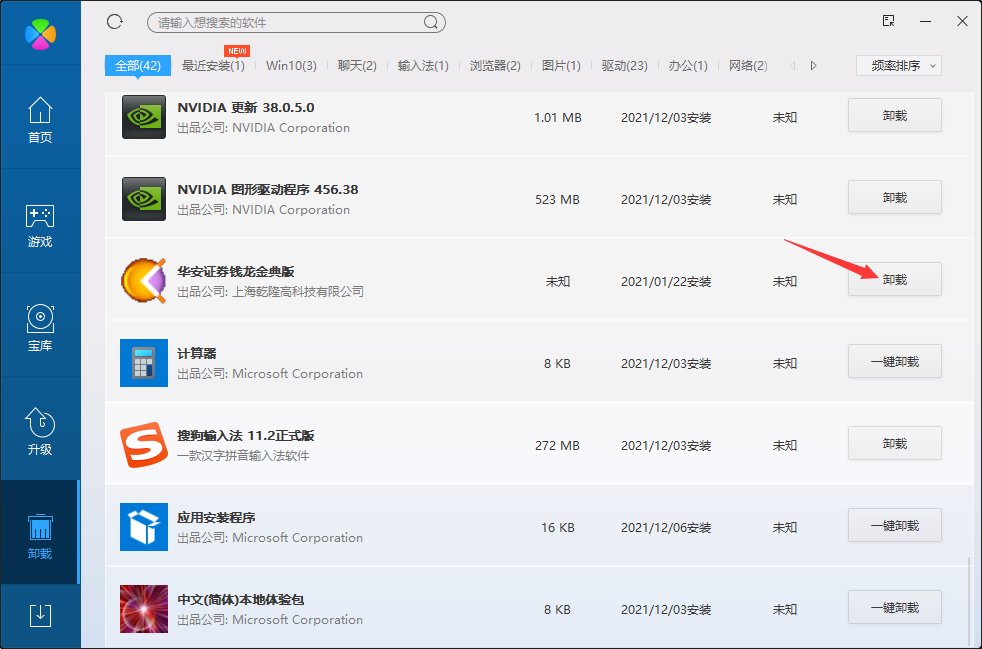Click 一键卸载 for 中文(简体)本地体验包
The image size is (982, 649).
[x=894, y=608]
